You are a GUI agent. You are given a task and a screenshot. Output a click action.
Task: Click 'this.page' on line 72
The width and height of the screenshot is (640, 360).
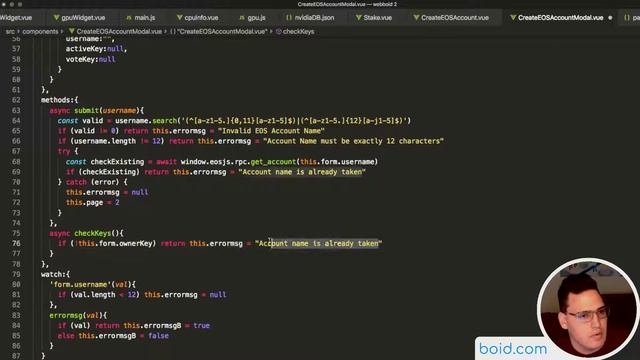(x=84, y=202)
